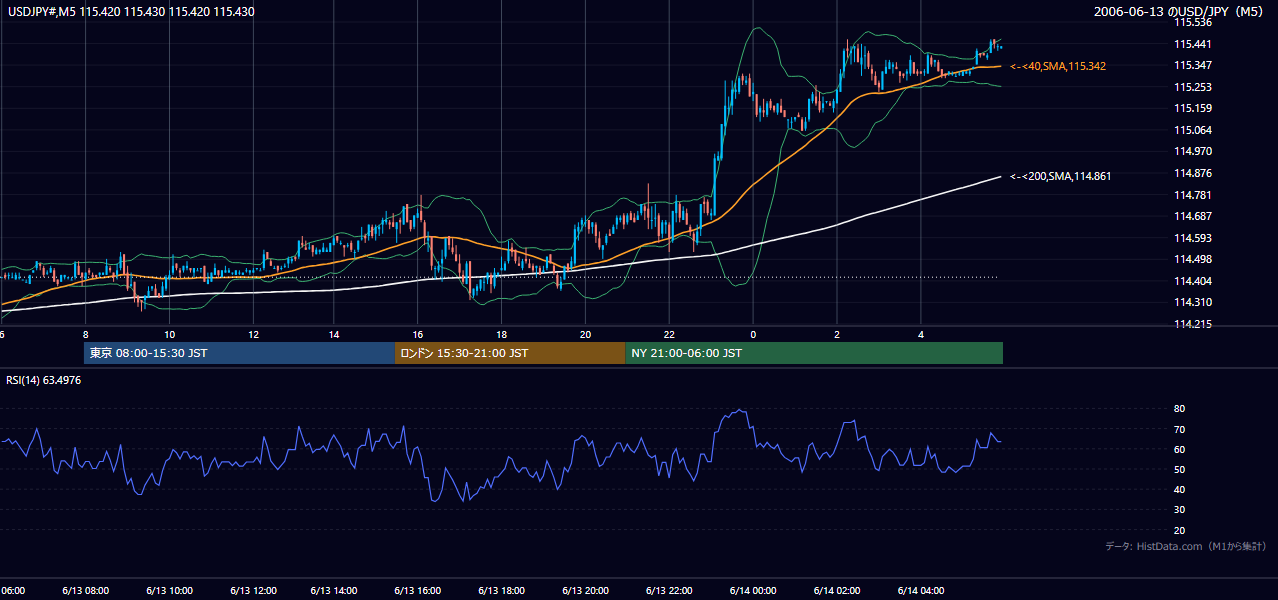Click the 6/13 08:00 time axis label
The height and width of the screenshot is (600, 1278).
86,590
